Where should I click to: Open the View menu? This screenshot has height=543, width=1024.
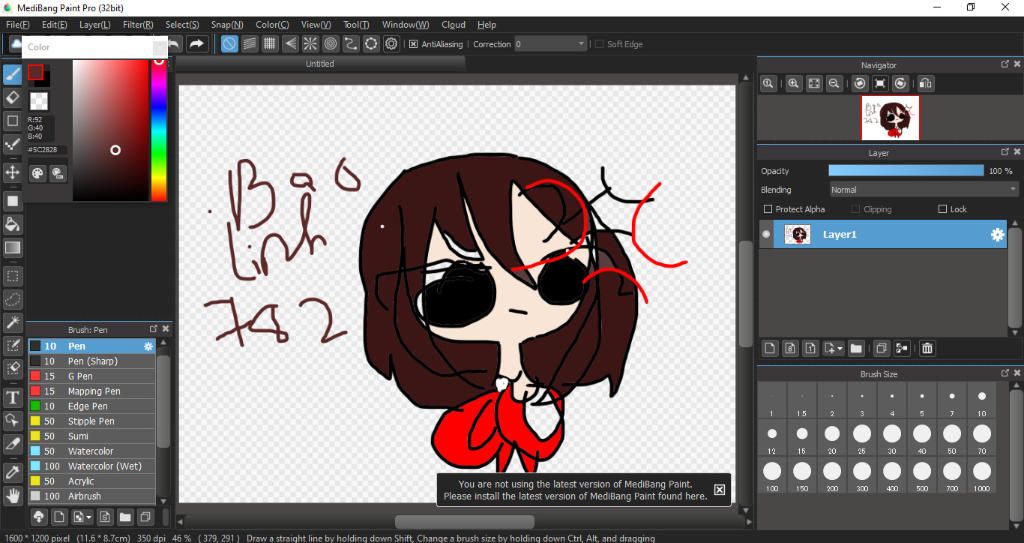pos(315,25)
